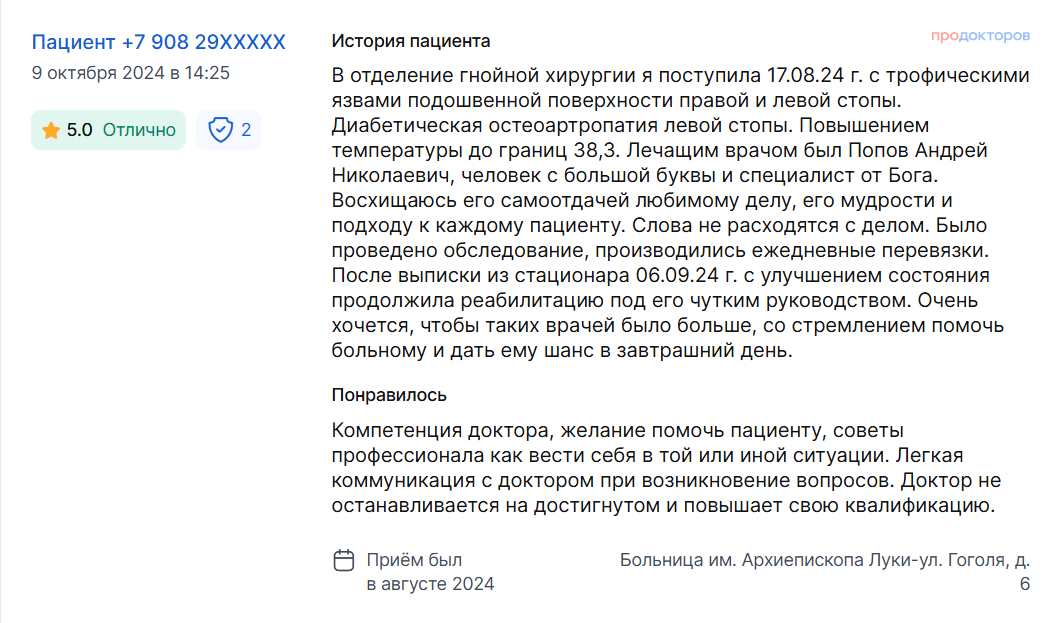Click the в августе 2024 line
The height and width of the screenshot is (623, 1057).
[430, 584]
